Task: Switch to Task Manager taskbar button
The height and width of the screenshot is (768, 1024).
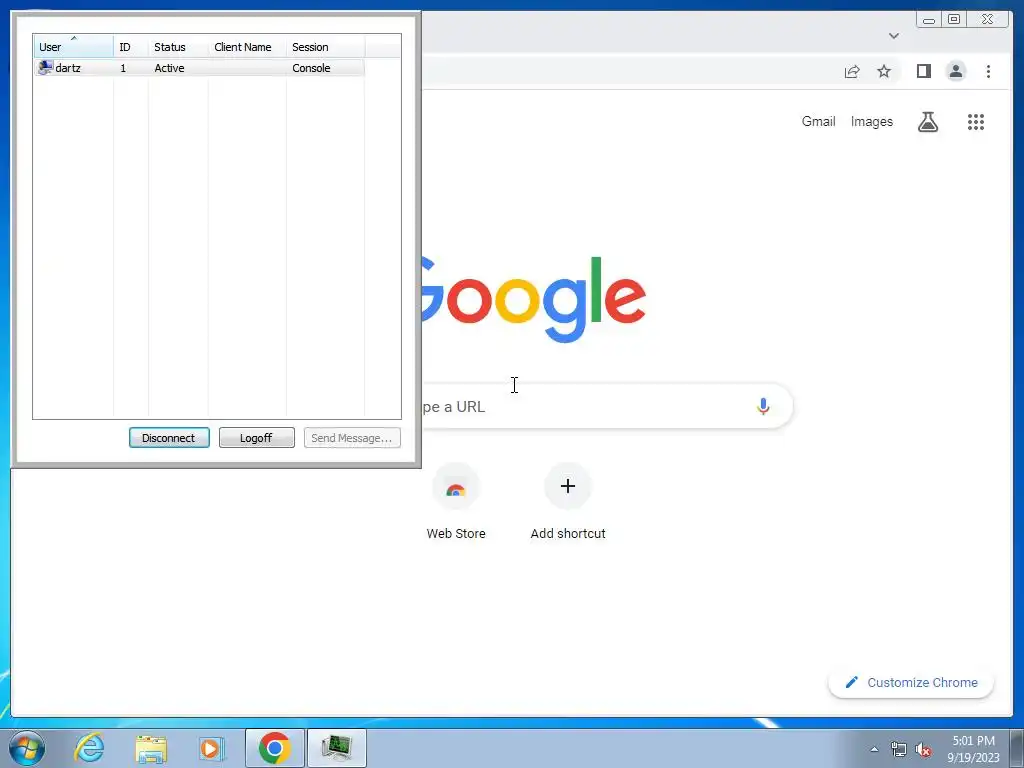Action: point(337,748)
